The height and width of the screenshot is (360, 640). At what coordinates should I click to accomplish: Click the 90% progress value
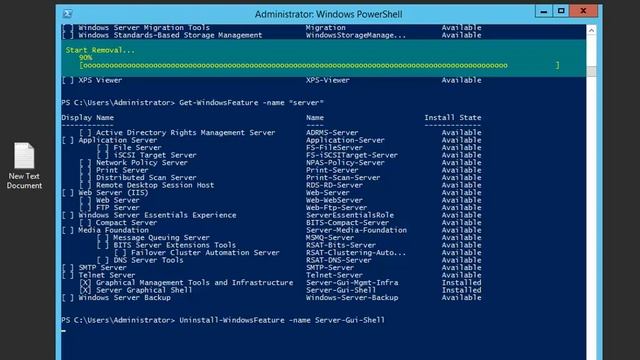pos(85,58)
